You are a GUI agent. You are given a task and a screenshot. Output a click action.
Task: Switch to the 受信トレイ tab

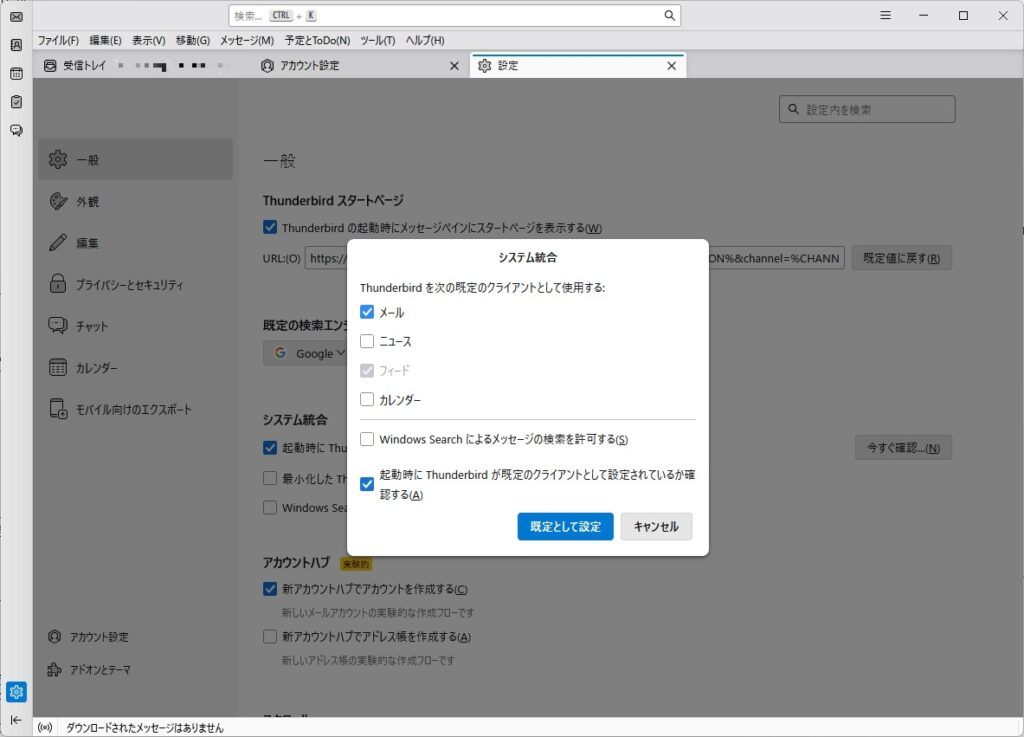[143, 65]
